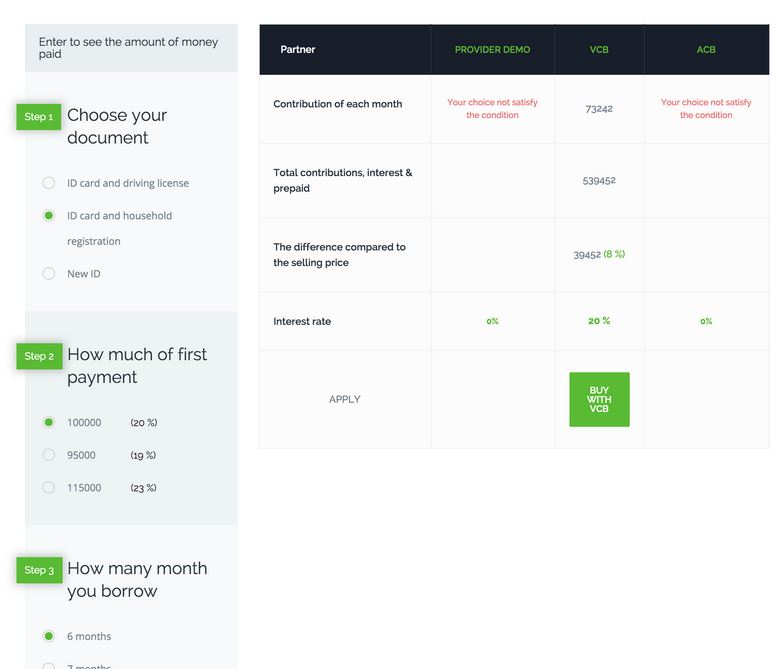Pick the 115000 (23 %) first payment
The height and width of the screenshot is (669, 778).
click(49, 487)
